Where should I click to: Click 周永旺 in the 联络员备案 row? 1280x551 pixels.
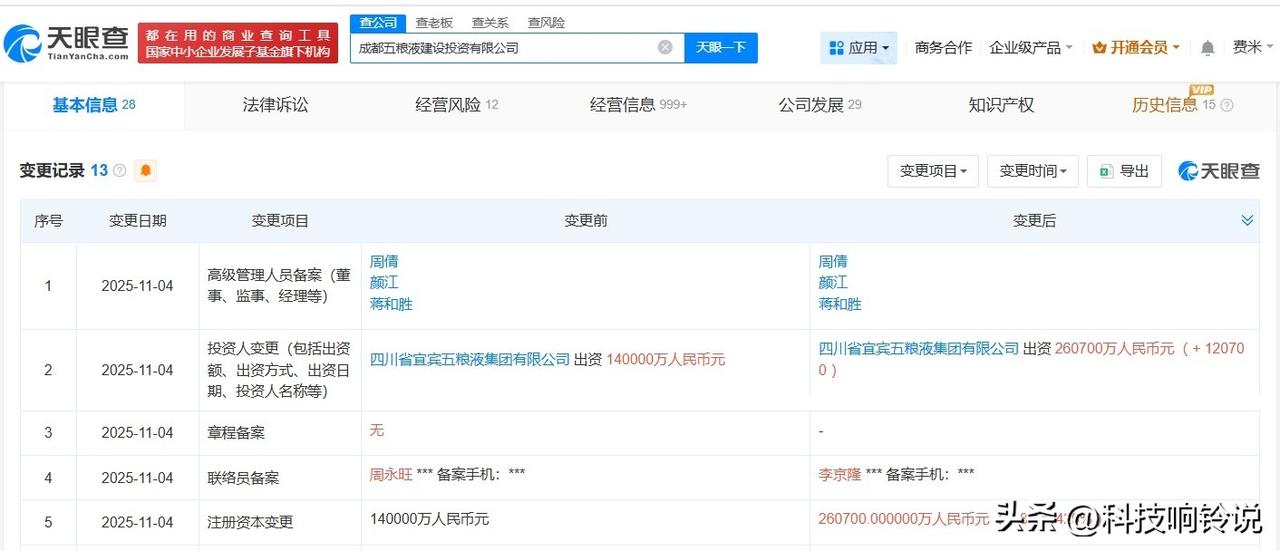(391, 473)
